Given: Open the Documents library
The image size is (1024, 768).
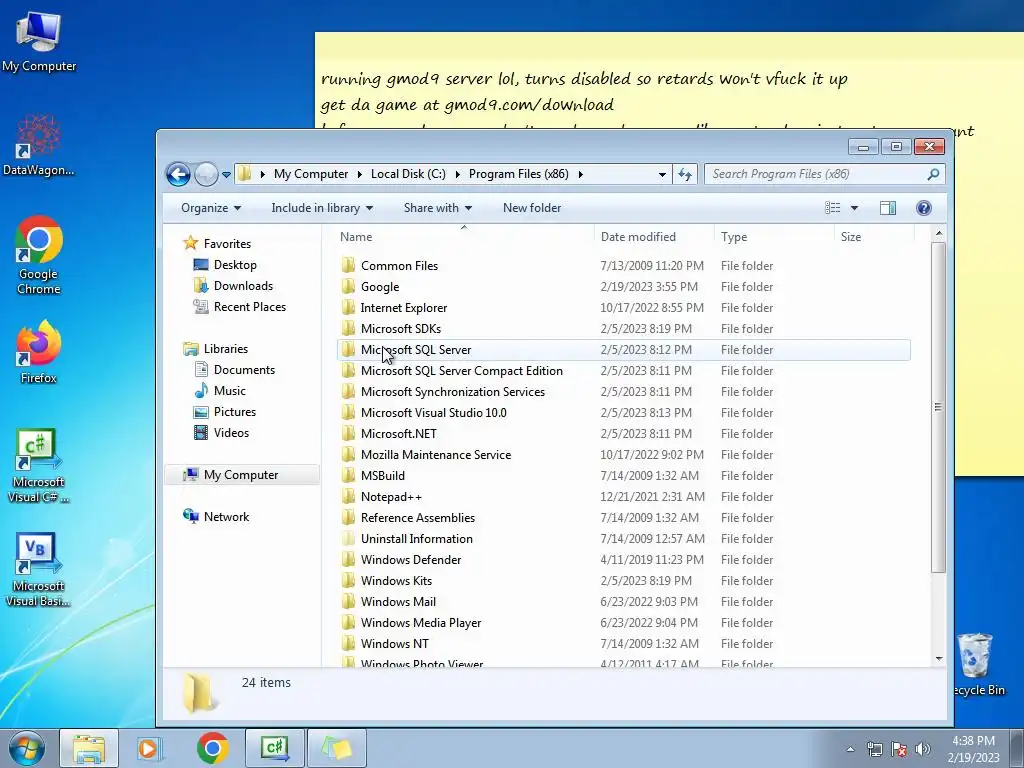Looking at the screenshot, I should tap(234, 370).
